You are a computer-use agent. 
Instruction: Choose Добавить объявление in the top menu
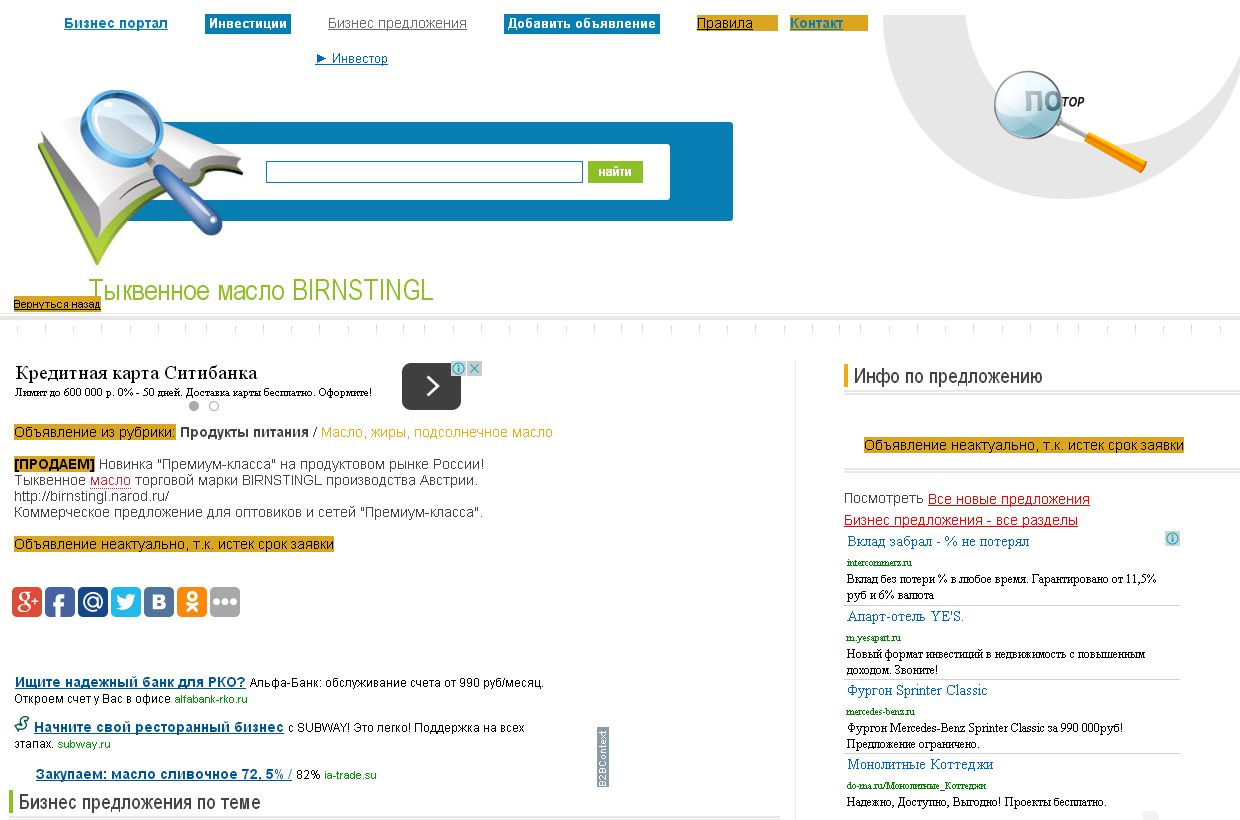coord(582,23)
